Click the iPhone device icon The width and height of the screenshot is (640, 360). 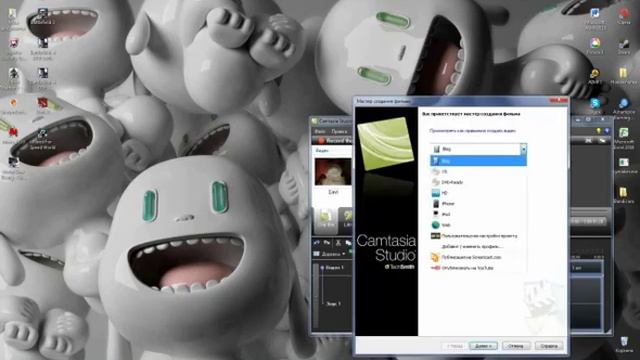436,203
